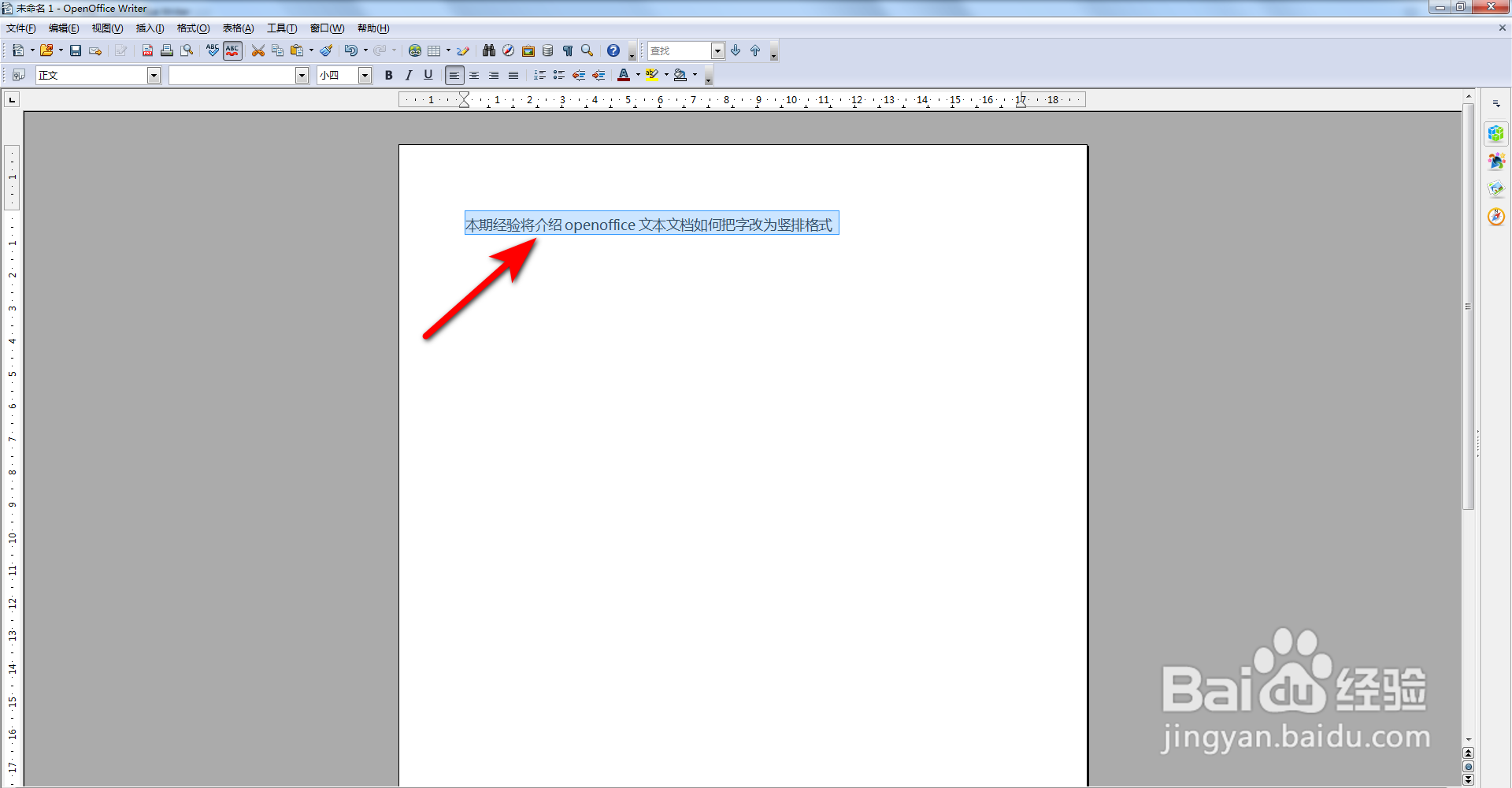Show draw functions toolbar
Viewport: 1512px width, 788px height.
coord(463,50)
